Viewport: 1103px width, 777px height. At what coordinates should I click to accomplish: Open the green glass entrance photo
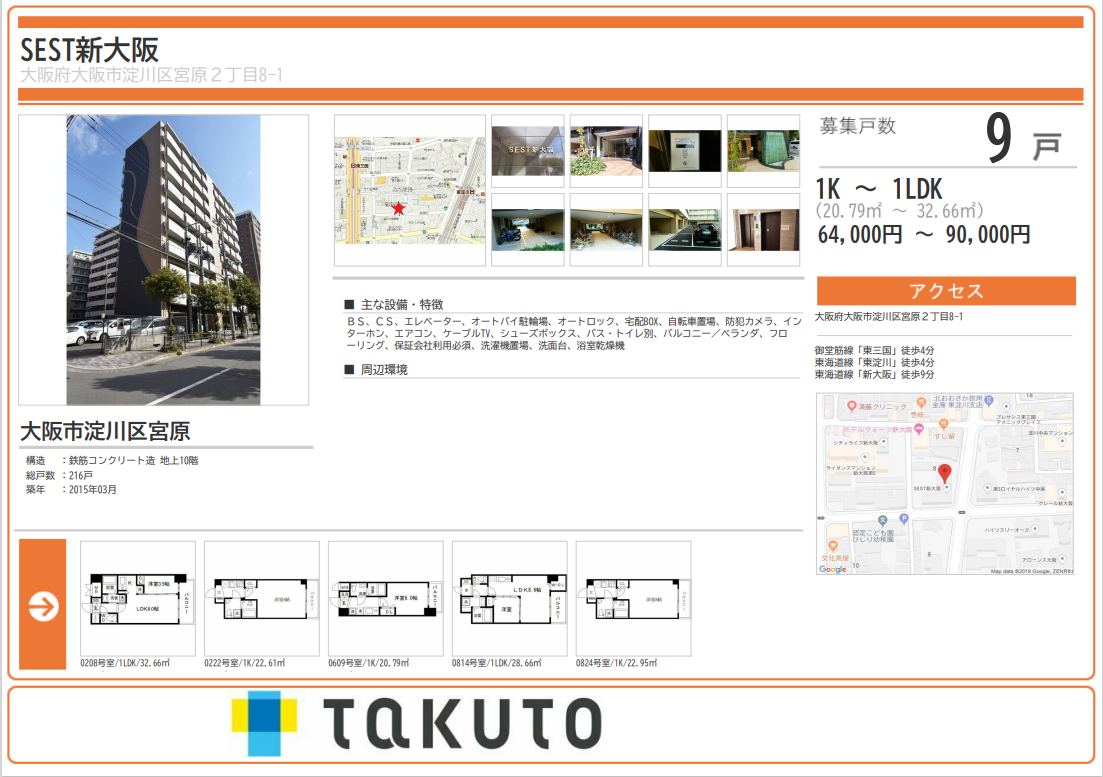click(763, 150)
